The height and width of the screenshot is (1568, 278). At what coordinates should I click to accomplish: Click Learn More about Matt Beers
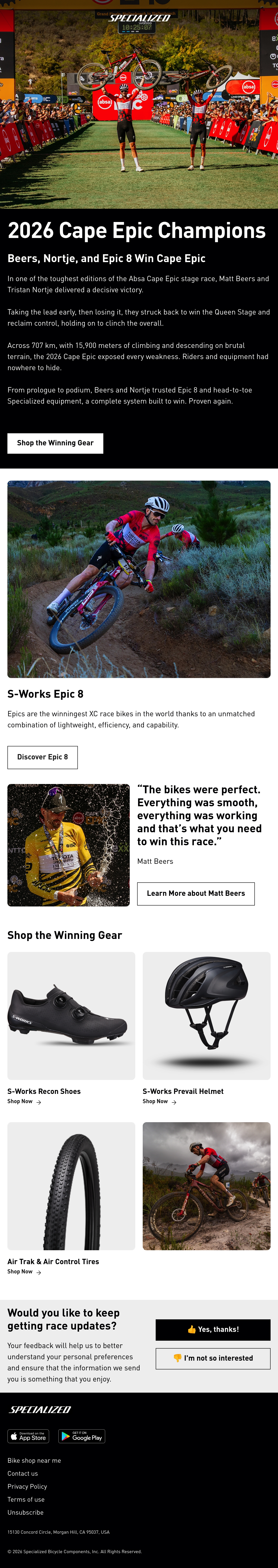click(196, 893)
